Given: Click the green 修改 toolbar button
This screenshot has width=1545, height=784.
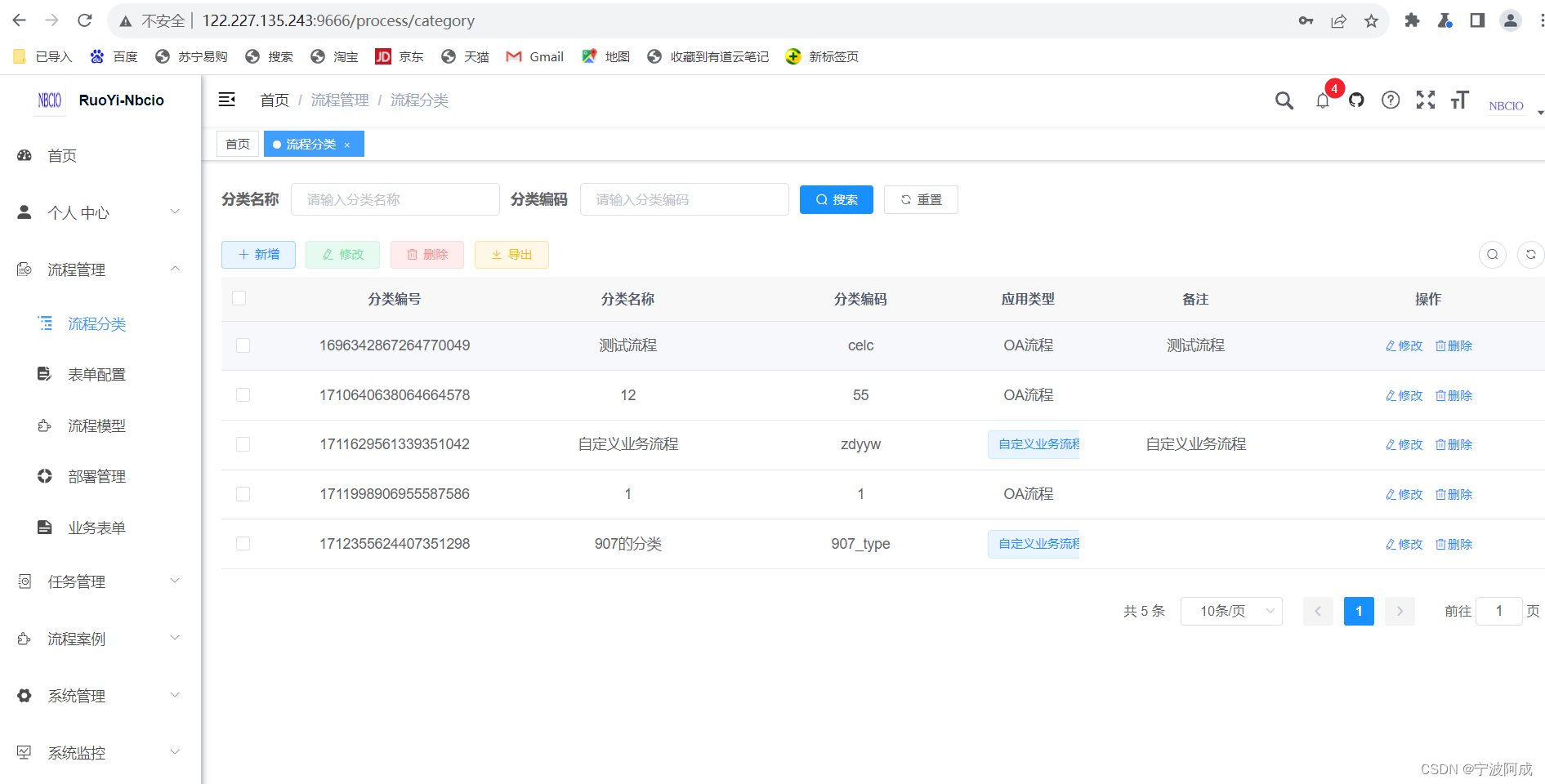Looking at the screenshot, I should (343, 255).
